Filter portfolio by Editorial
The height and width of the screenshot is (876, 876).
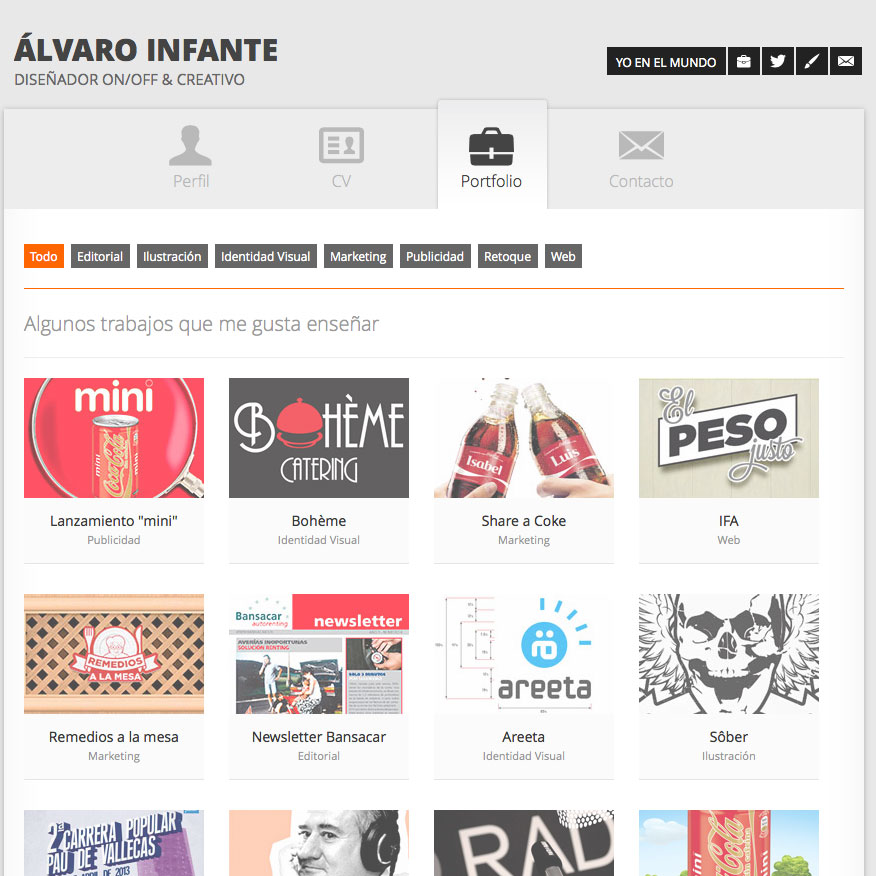point(100,256)
